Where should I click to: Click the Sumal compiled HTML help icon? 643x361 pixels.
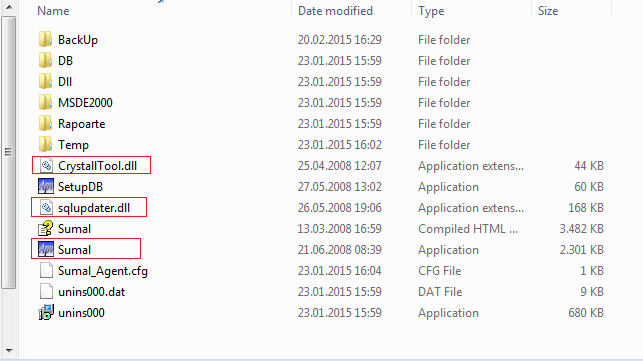tap(46, 228)
